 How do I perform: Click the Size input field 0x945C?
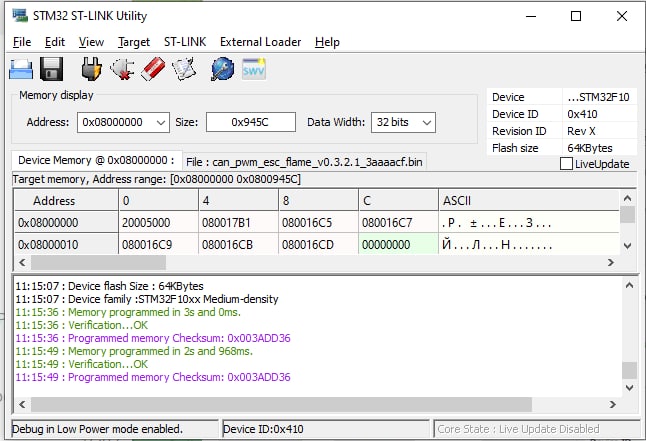[250, 122]
